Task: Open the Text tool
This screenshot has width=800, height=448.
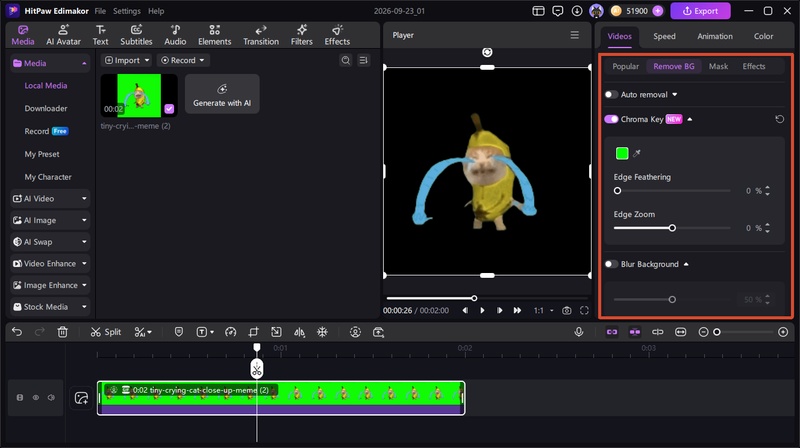Action: click(x=100, y=35)
